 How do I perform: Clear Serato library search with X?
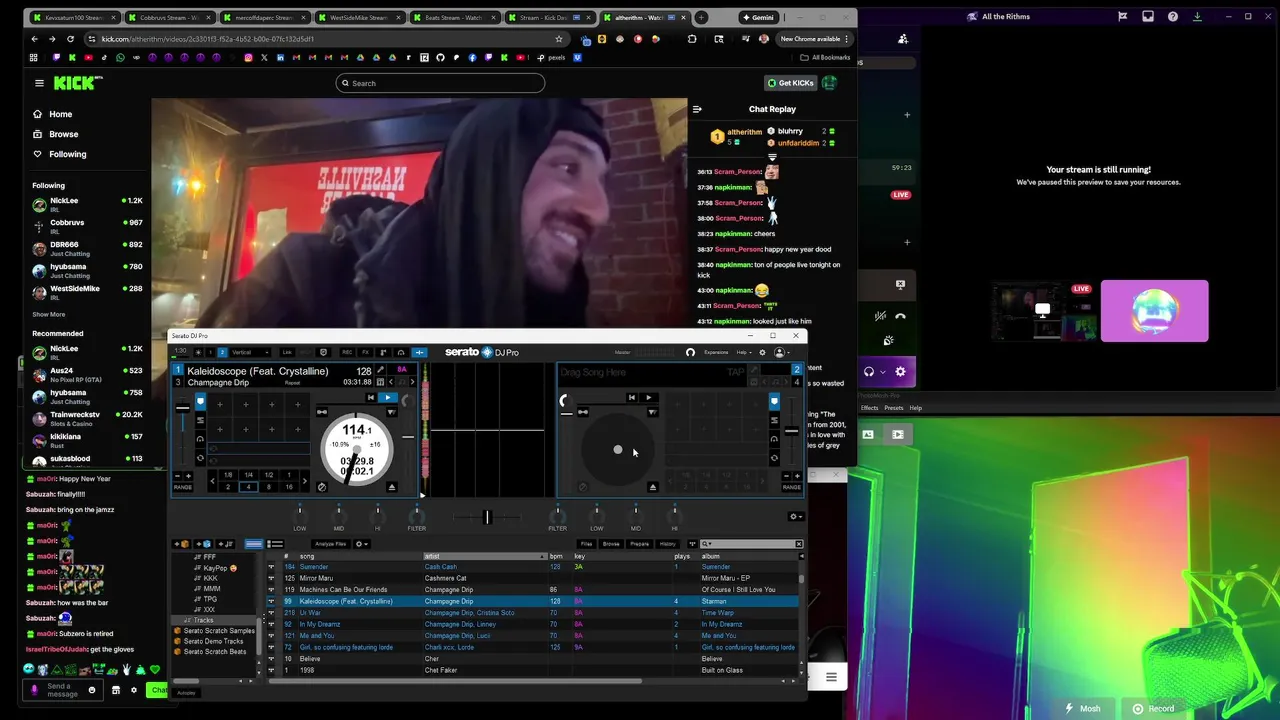(799, 544)
